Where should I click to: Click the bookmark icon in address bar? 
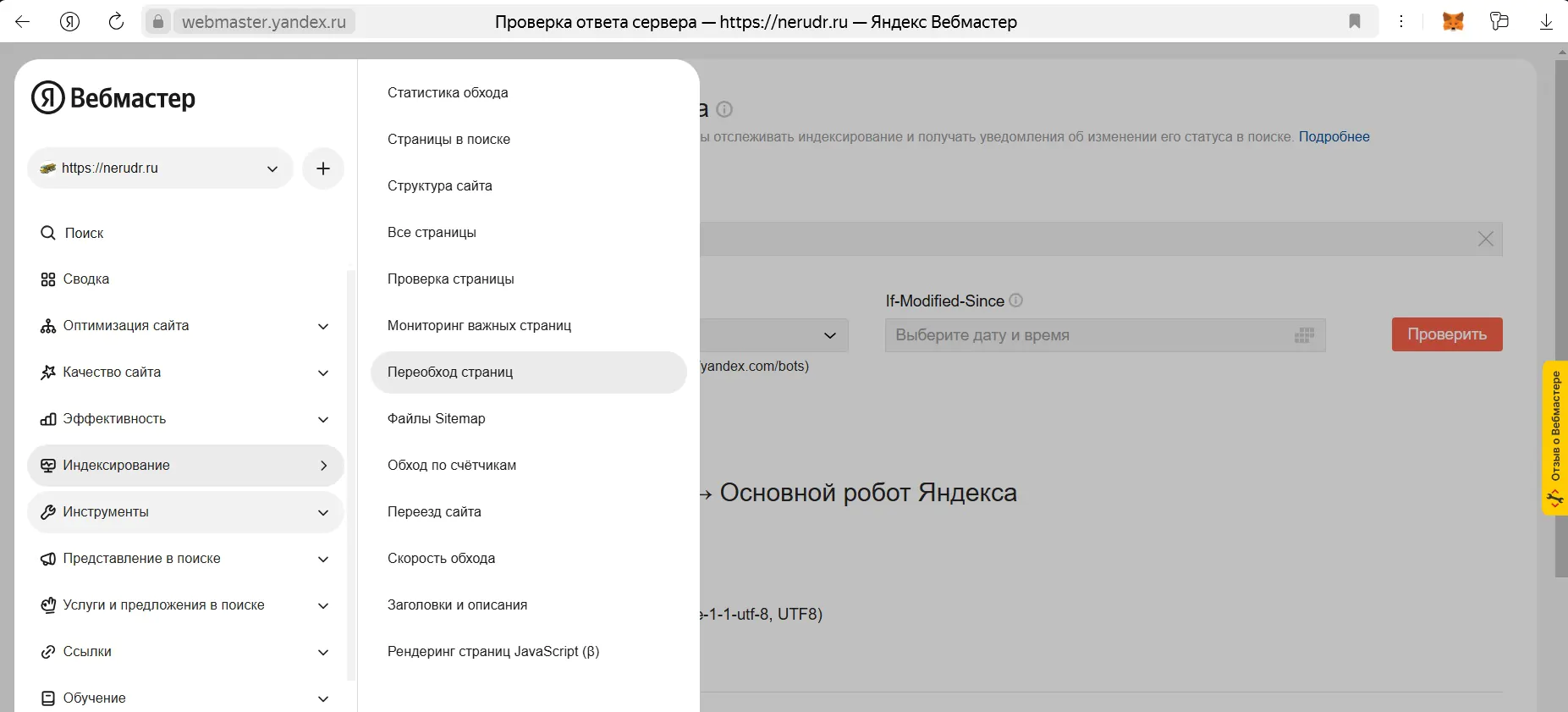coord(1355,22)
